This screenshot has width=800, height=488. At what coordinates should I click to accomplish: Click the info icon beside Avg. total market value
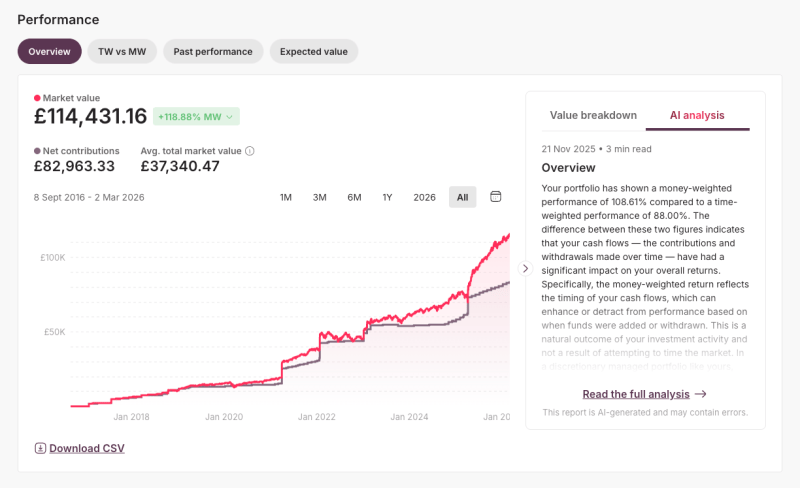tap(250, 151)
